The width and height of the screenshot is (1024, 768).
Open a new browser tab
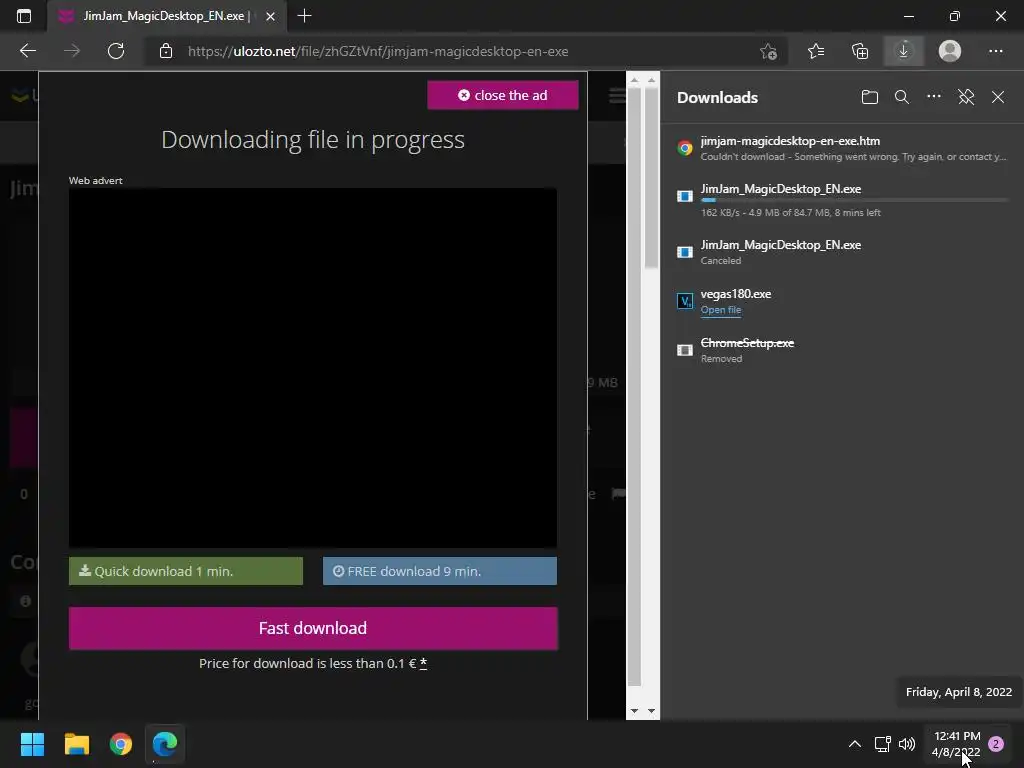click(x=304, y=16)
